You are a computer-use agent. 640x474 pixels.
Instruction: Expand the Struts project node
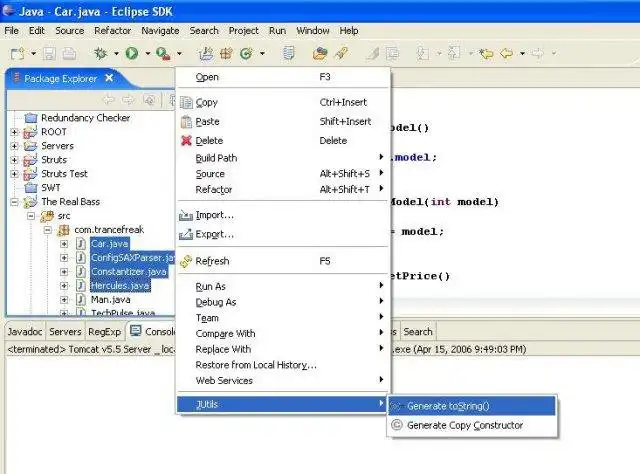[14, 160]
